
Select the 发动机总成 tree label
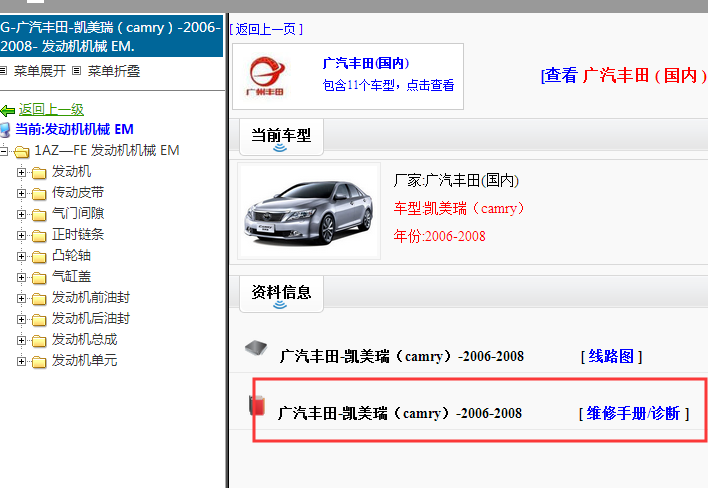[84, 339]
